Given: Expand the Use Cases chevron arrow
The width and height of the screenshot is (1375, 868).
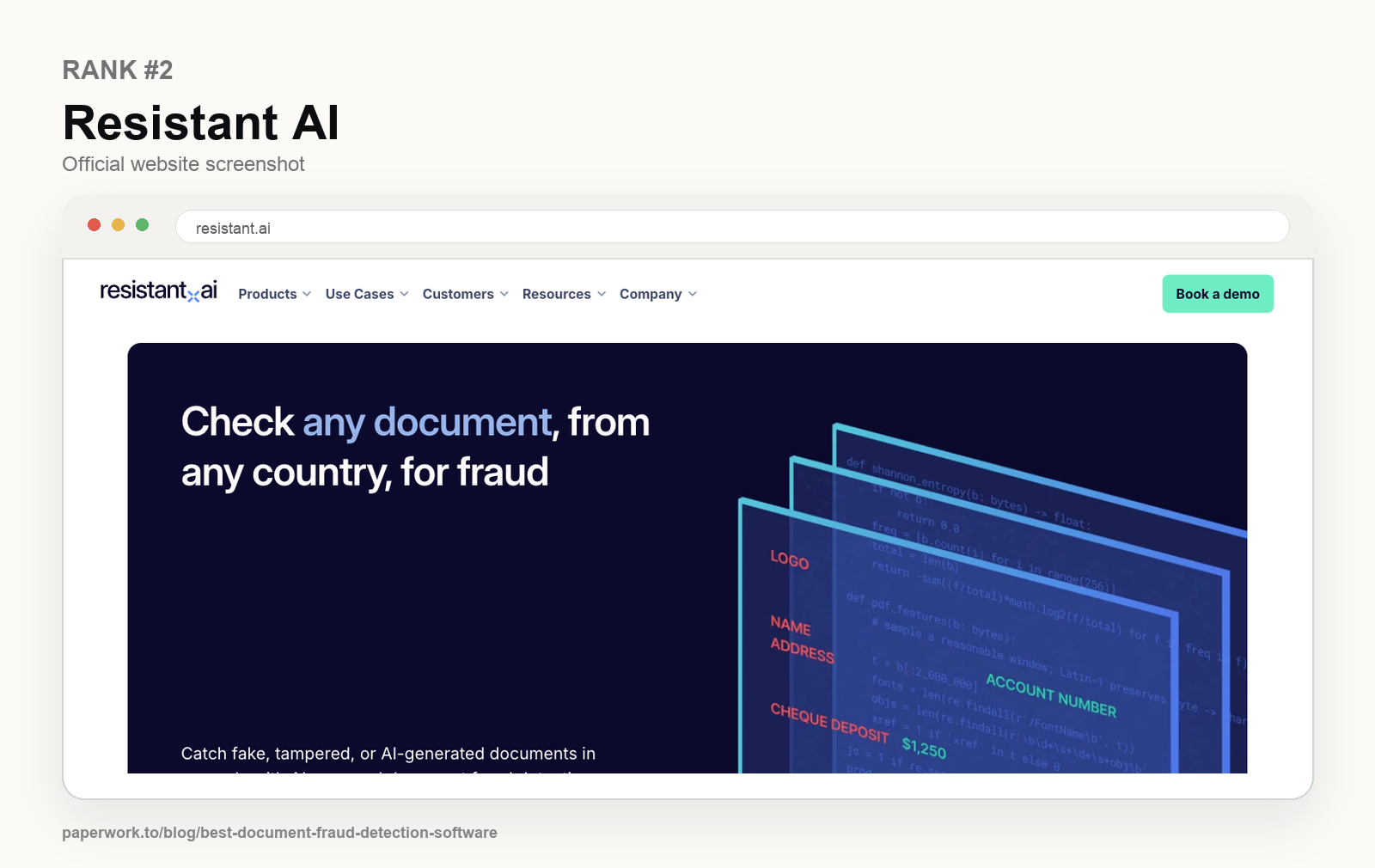Looking at the screenshot, I should pyautogui.click(x=404, y=294).
